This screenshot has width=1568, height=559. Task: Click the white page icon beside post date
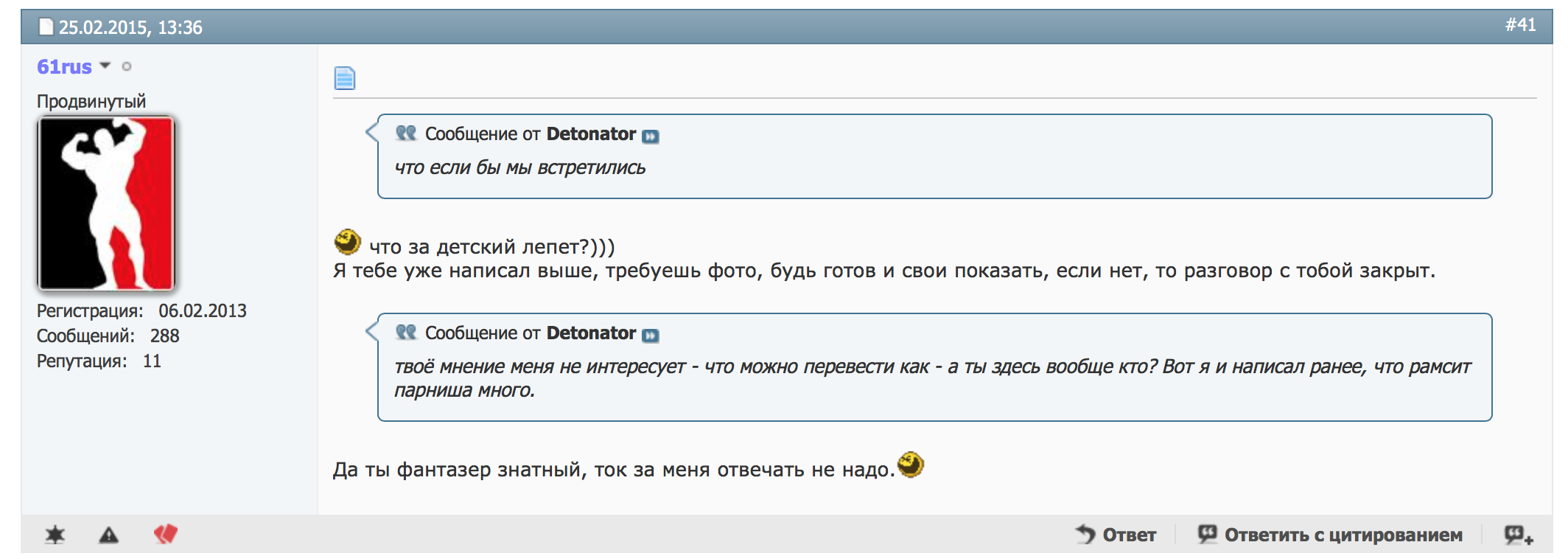point(46,27)
